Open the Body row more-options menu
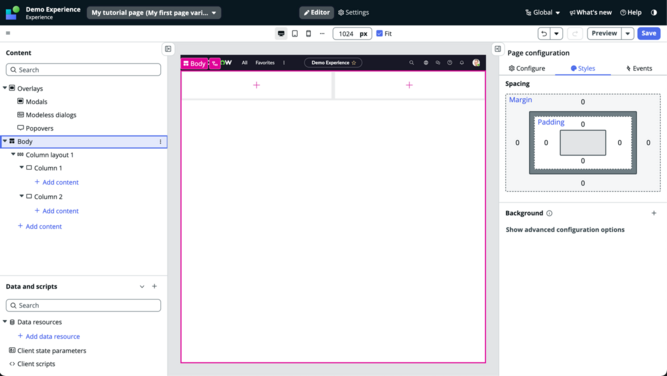 (x=160, y=142)
